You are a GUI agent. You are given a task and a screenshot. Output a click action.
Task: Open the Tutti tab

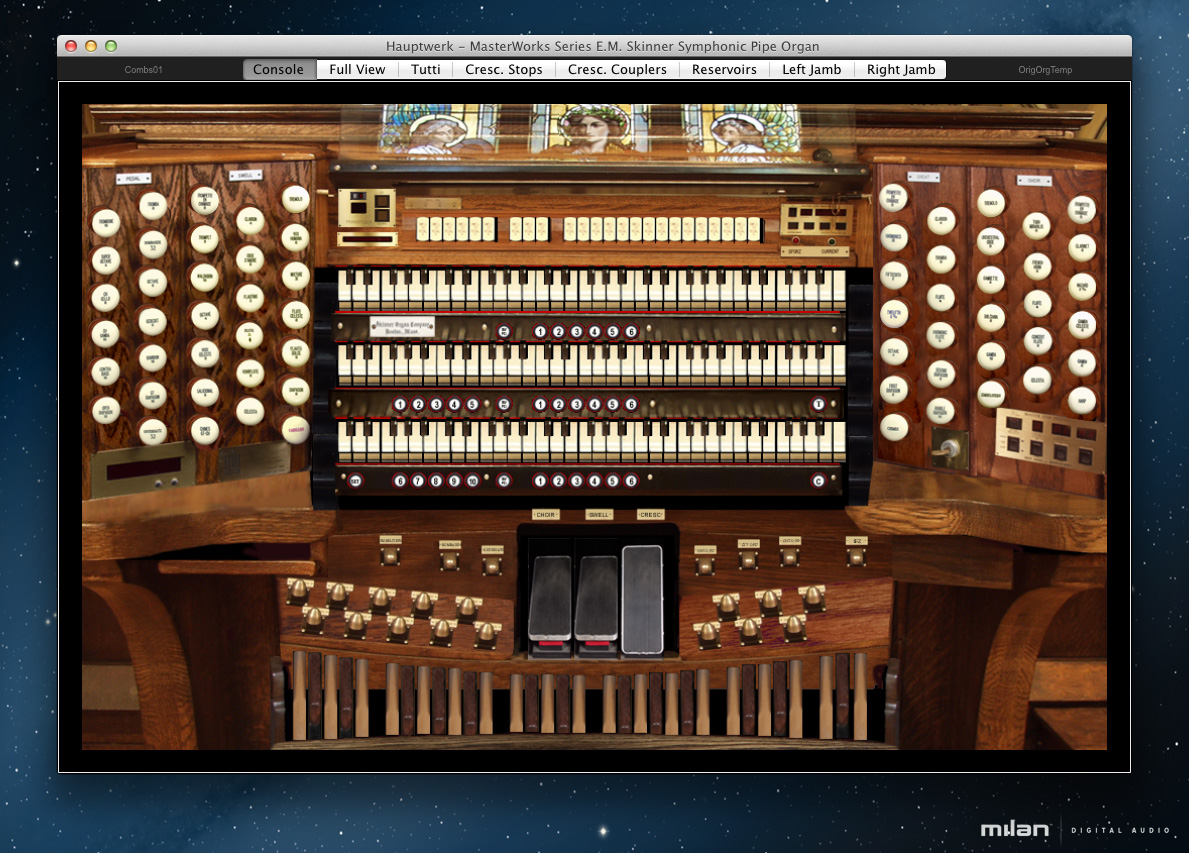(x=425, y=69)
